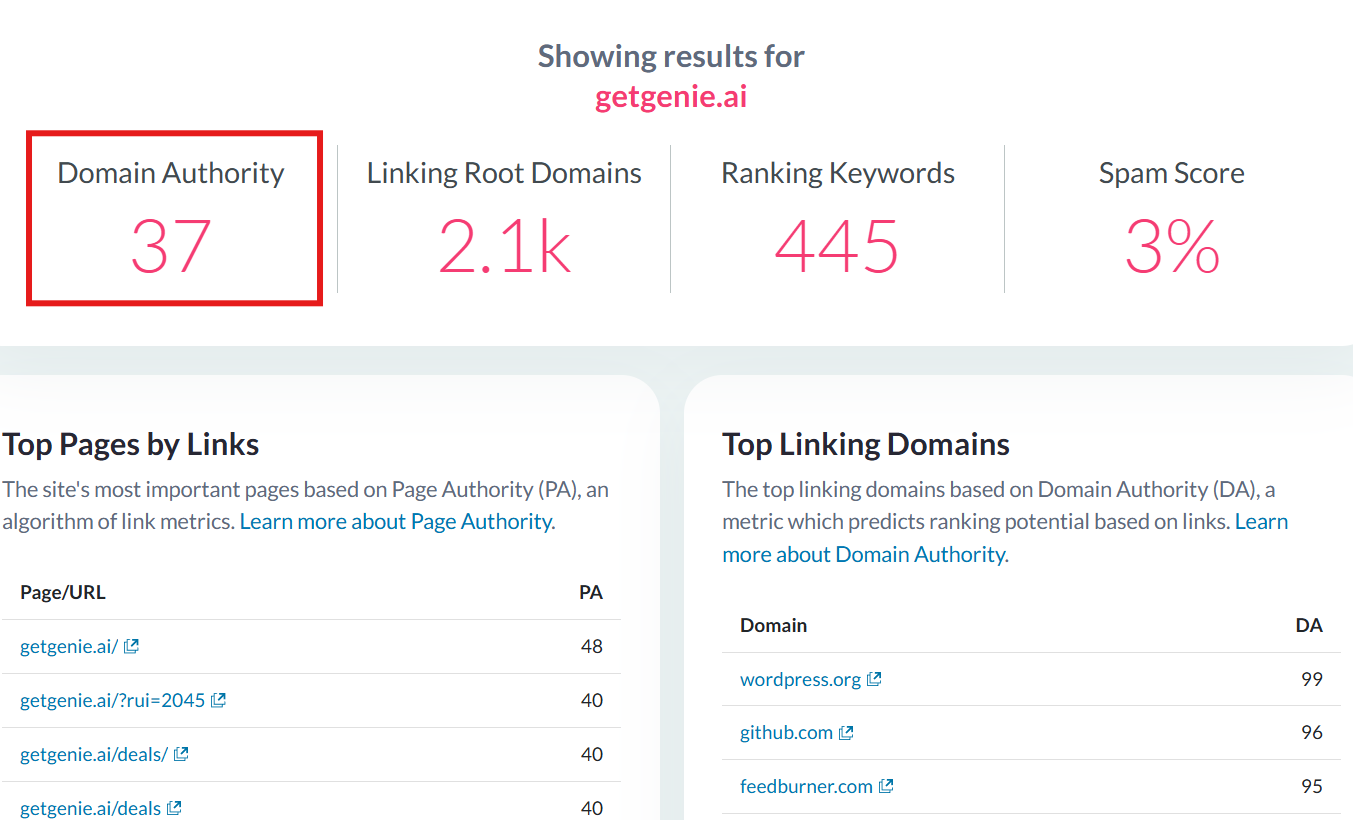
Task: Select DA value 96 for github.com
Action: tap(1312, 733)
